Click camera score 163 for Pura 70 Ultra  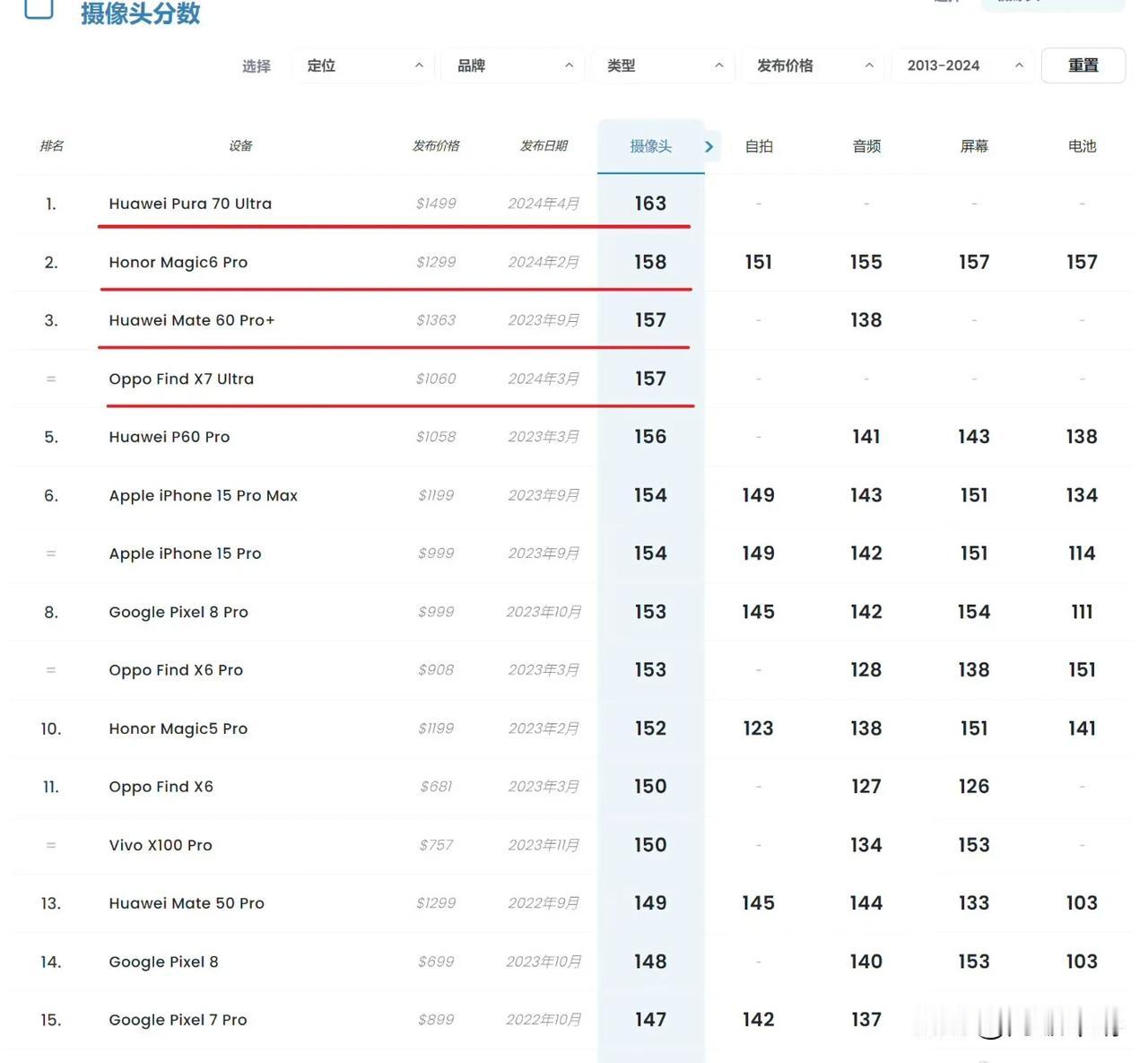point(650,204)
